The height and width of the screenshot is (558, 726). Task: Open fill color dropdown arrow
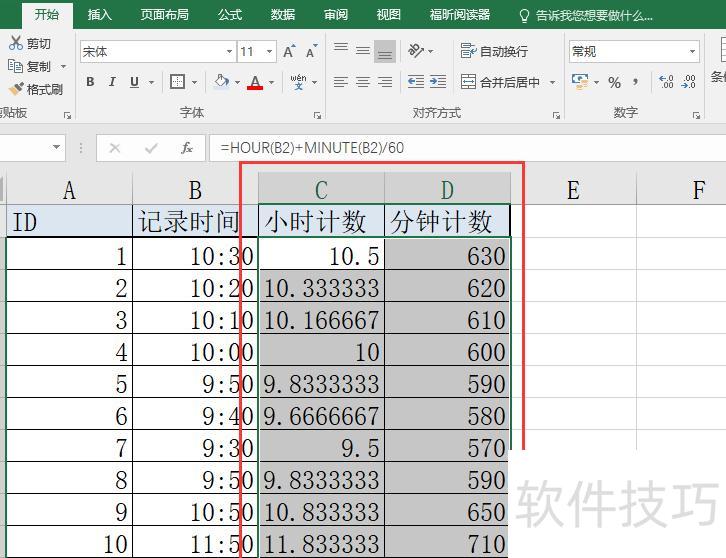pyautogui.click(x=238, y=82)
